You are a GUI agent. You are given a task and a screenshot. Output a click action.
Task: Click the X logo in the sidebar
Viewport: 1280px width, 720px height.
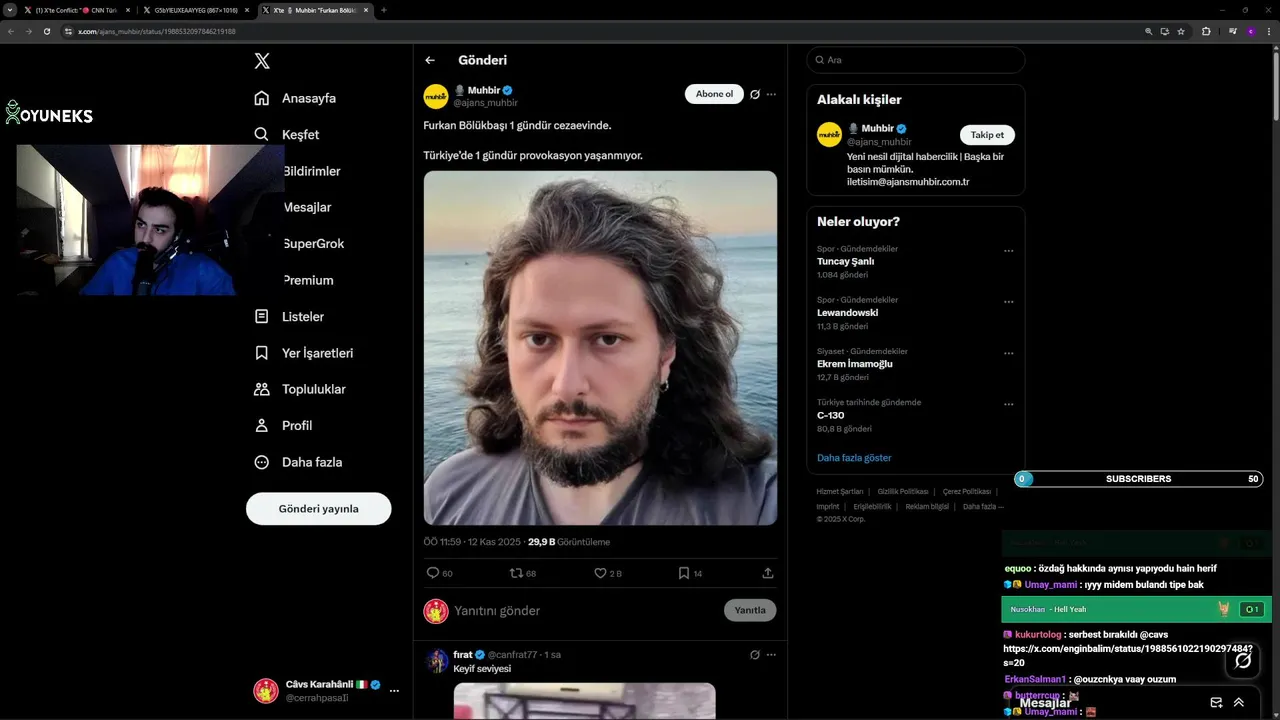click(262, 61)
